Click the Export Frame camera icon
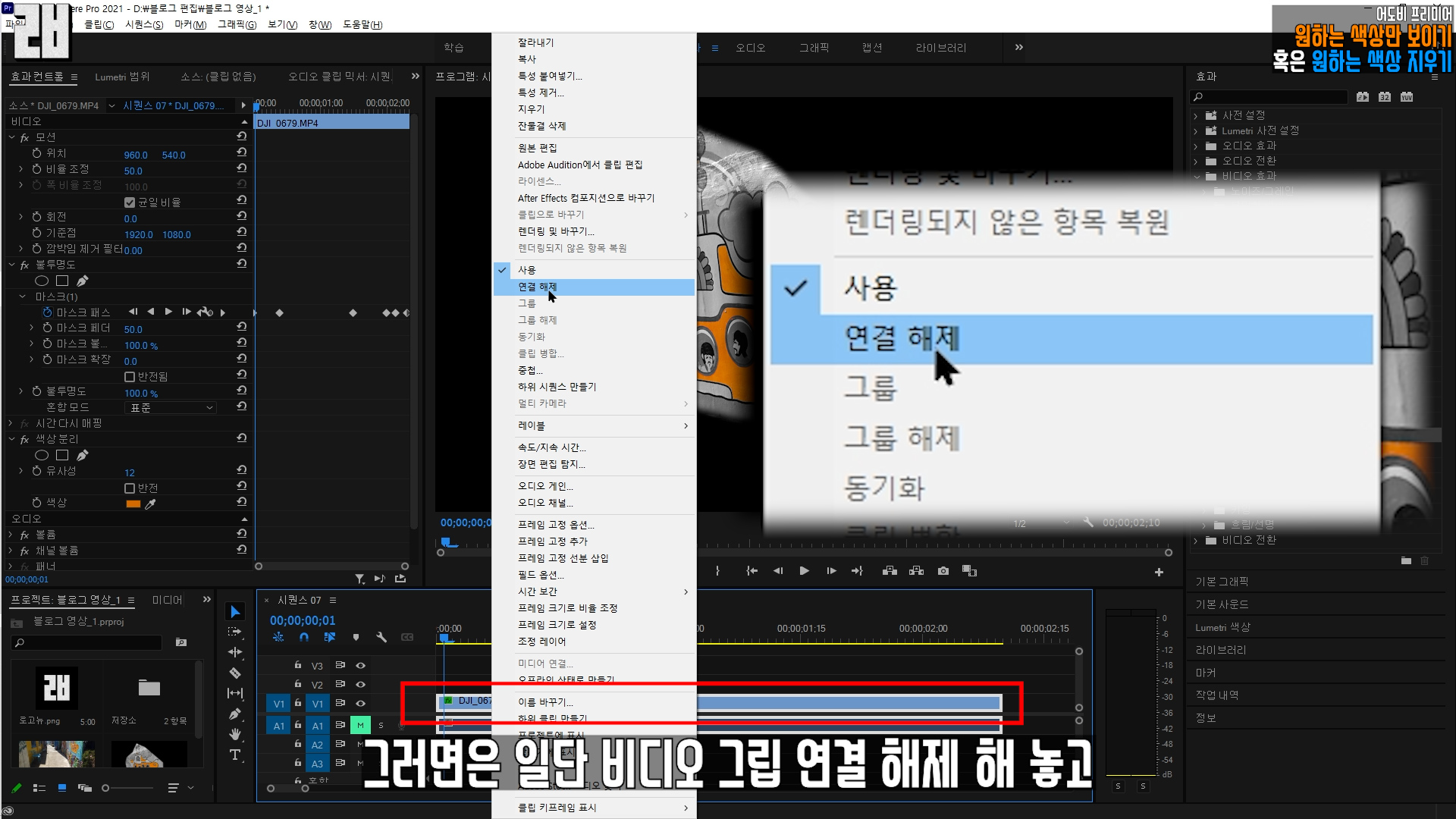This screenshot has height=819, width=1456. coord(943,571)
